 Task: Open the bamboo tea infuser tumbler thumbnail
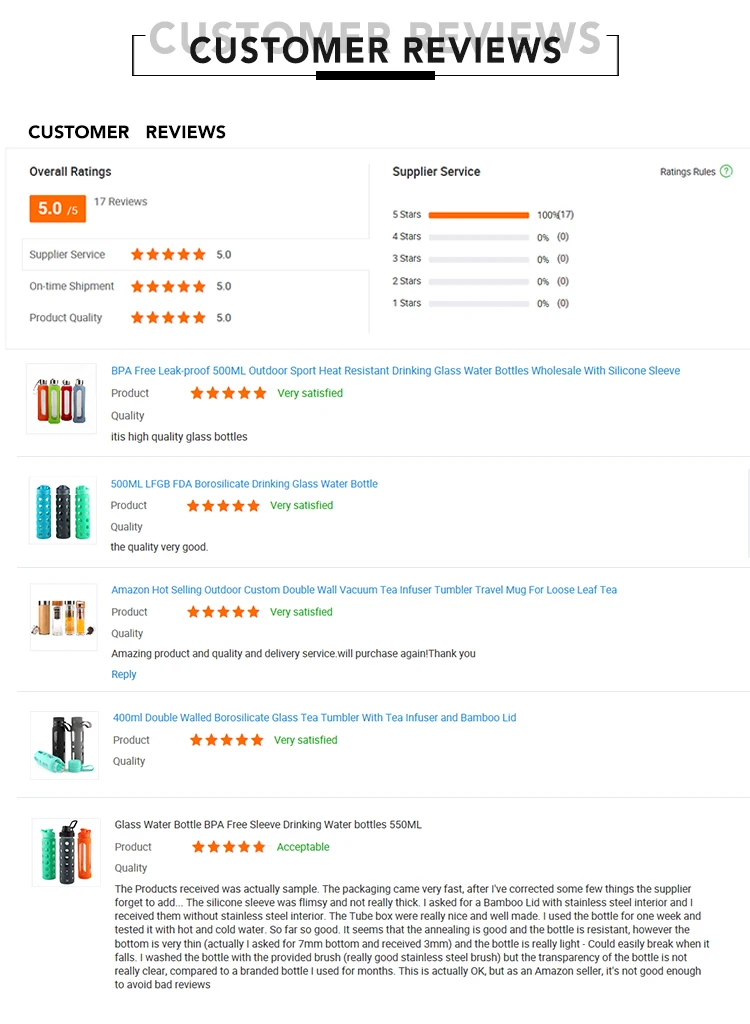point(64,617)
